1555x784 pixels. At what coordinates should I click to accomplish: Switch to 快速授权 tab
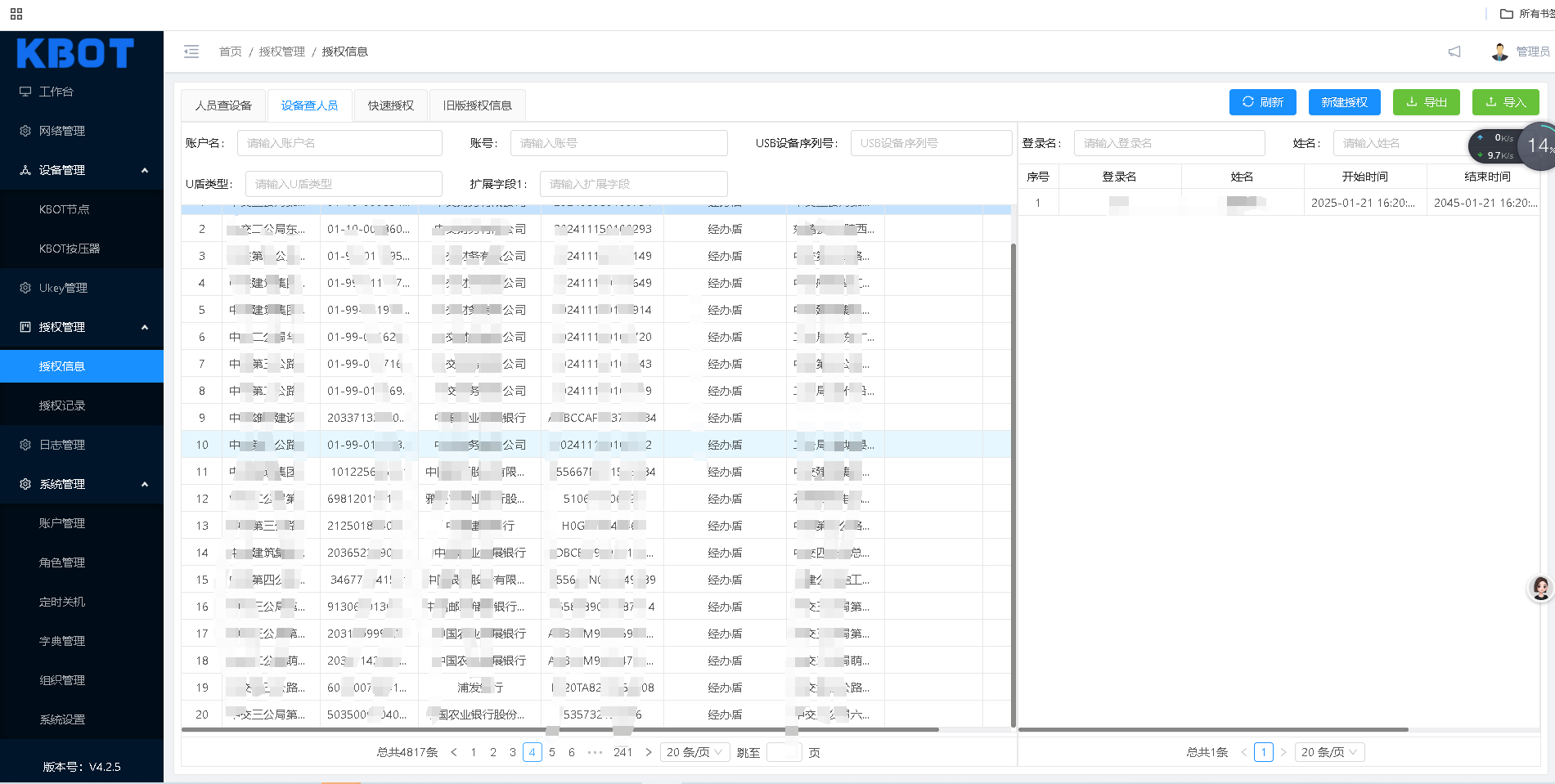click(391, 105)
